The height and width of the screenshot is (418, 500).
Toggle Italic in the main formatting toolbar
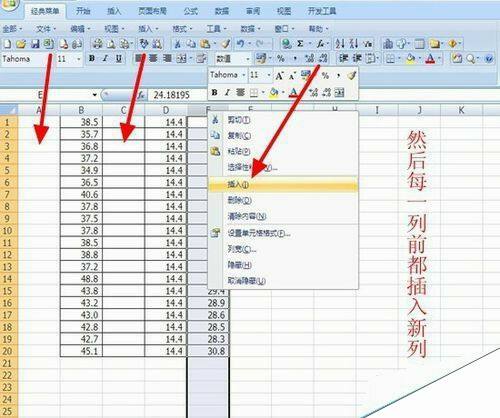coord(105,59)
